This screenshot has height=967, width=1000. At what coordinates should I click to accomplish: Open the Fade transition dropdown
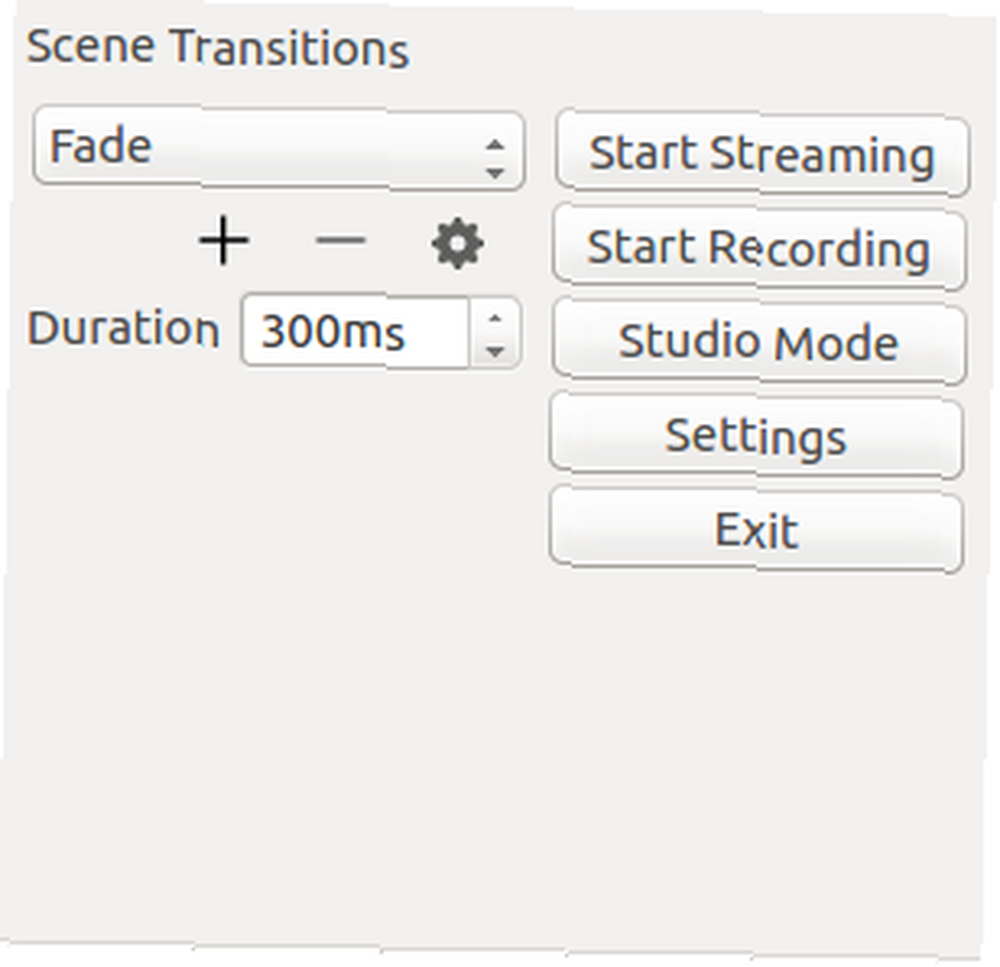point(279,149)
